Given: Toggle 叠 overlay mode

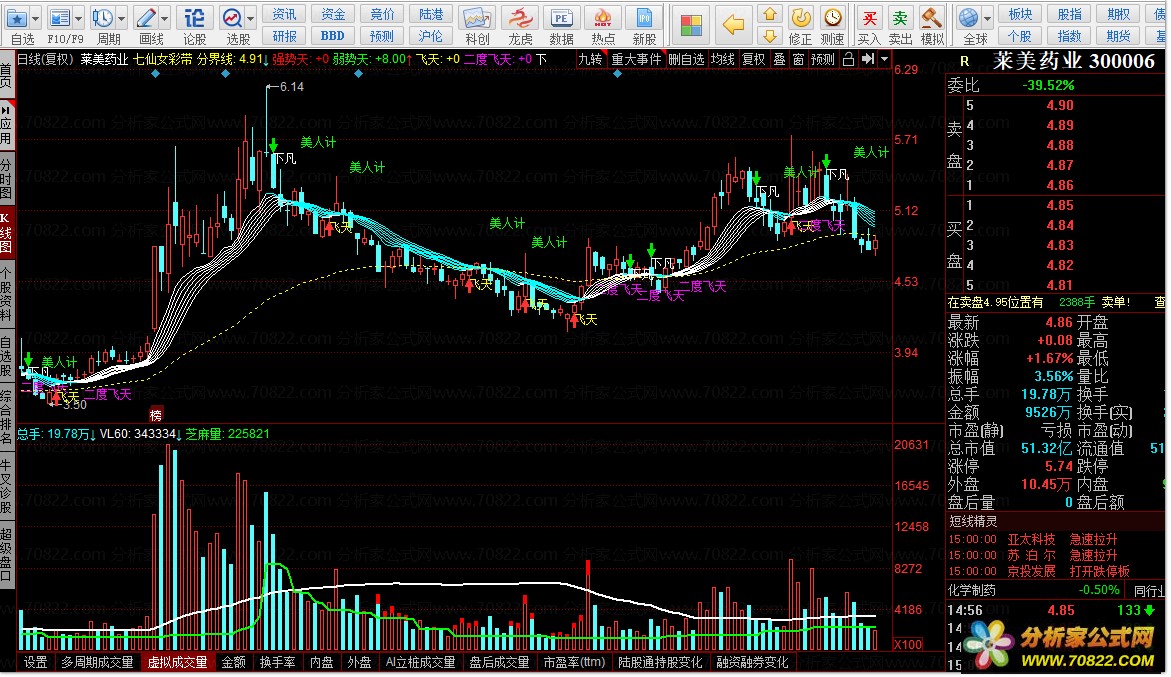Looking at the screenshot, I should pyautogui.click(x=780, y=59).
